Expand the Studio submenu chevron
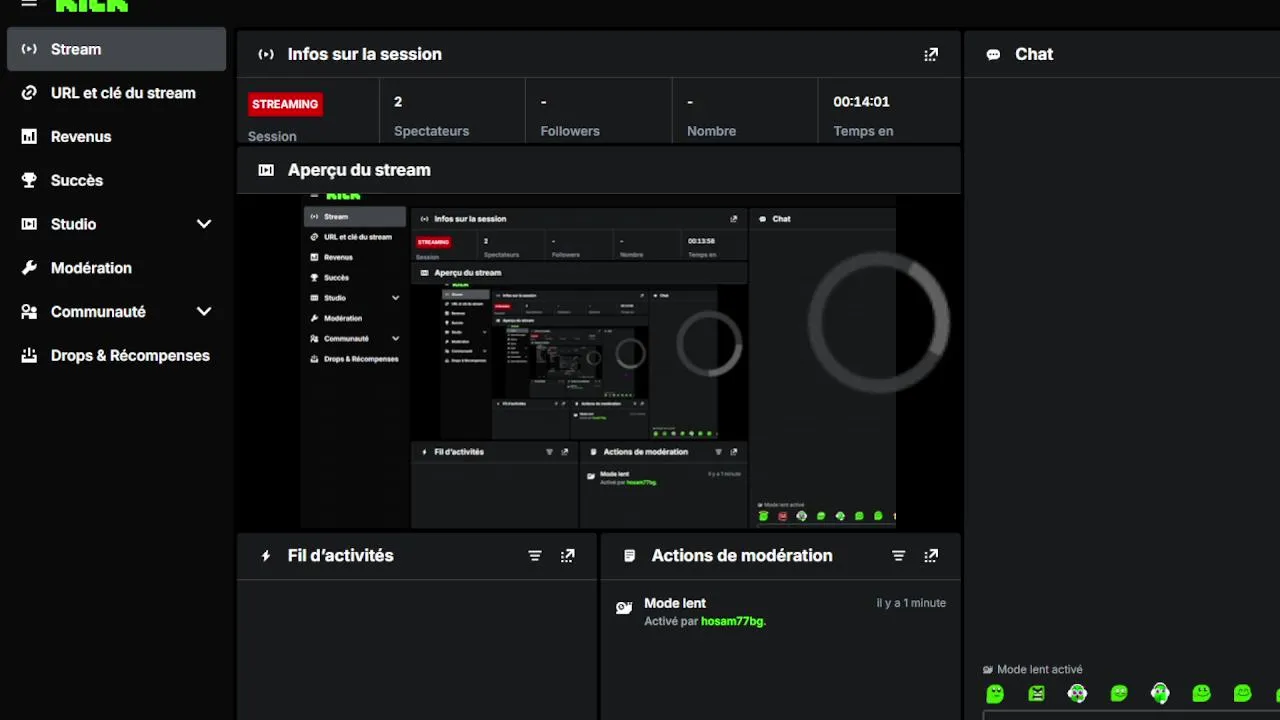 pyautogui.click(x=204, y=224)
